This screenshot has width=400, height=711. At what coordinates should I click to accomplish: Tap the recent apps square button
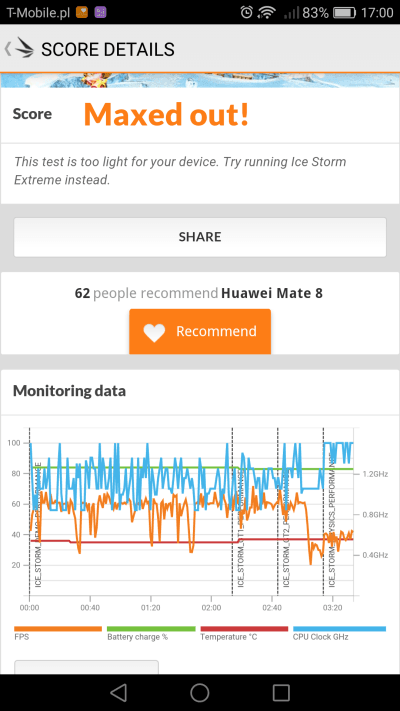281,692
